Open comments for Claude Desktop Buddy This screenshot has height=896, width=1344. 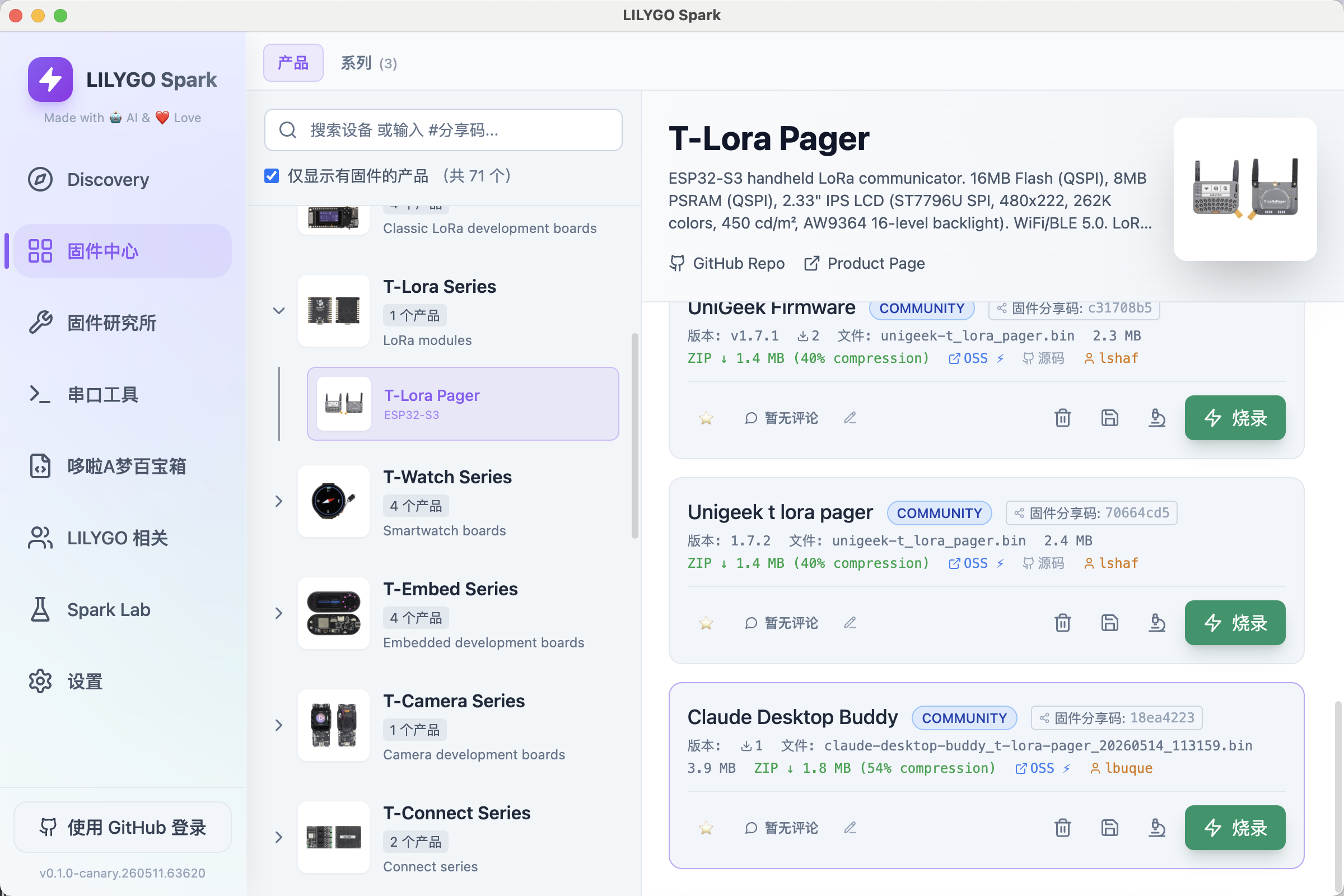[781, 828]
